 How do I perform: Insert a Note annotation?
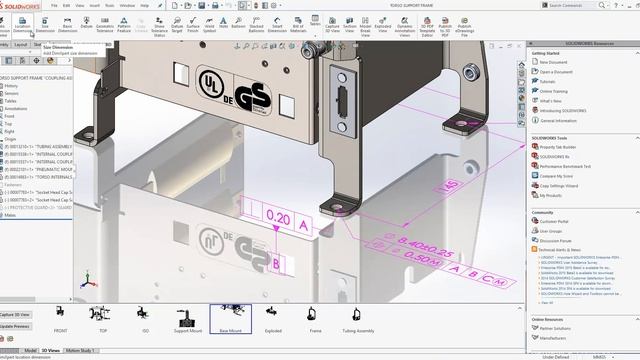[x=223, y=23]
